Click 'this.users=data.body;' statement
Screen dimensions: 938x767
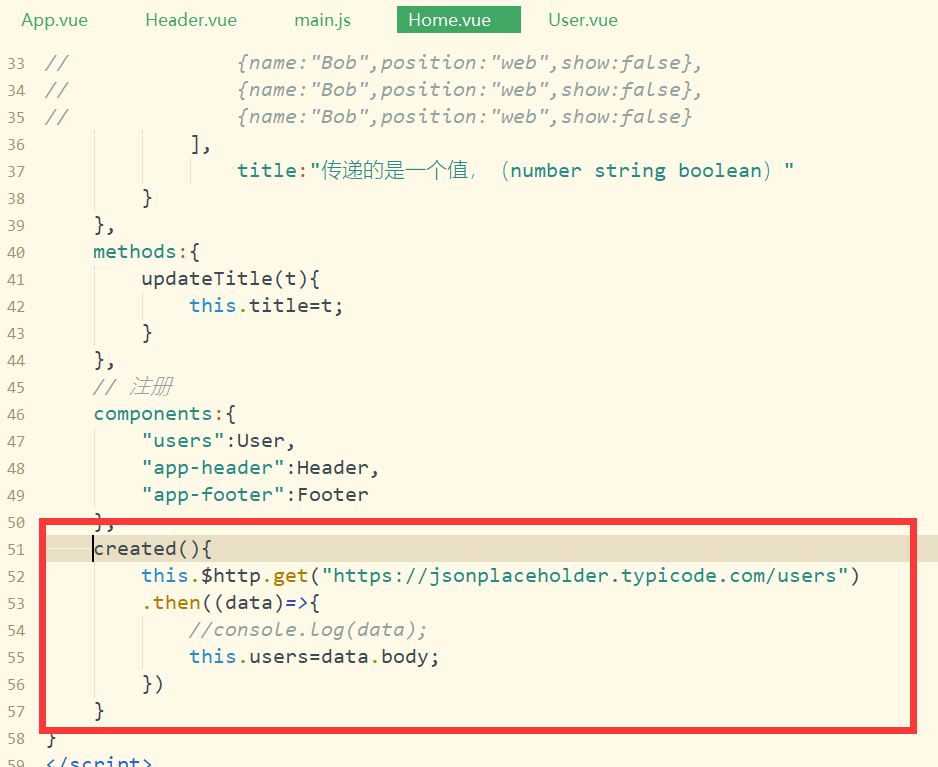[314, 657]
